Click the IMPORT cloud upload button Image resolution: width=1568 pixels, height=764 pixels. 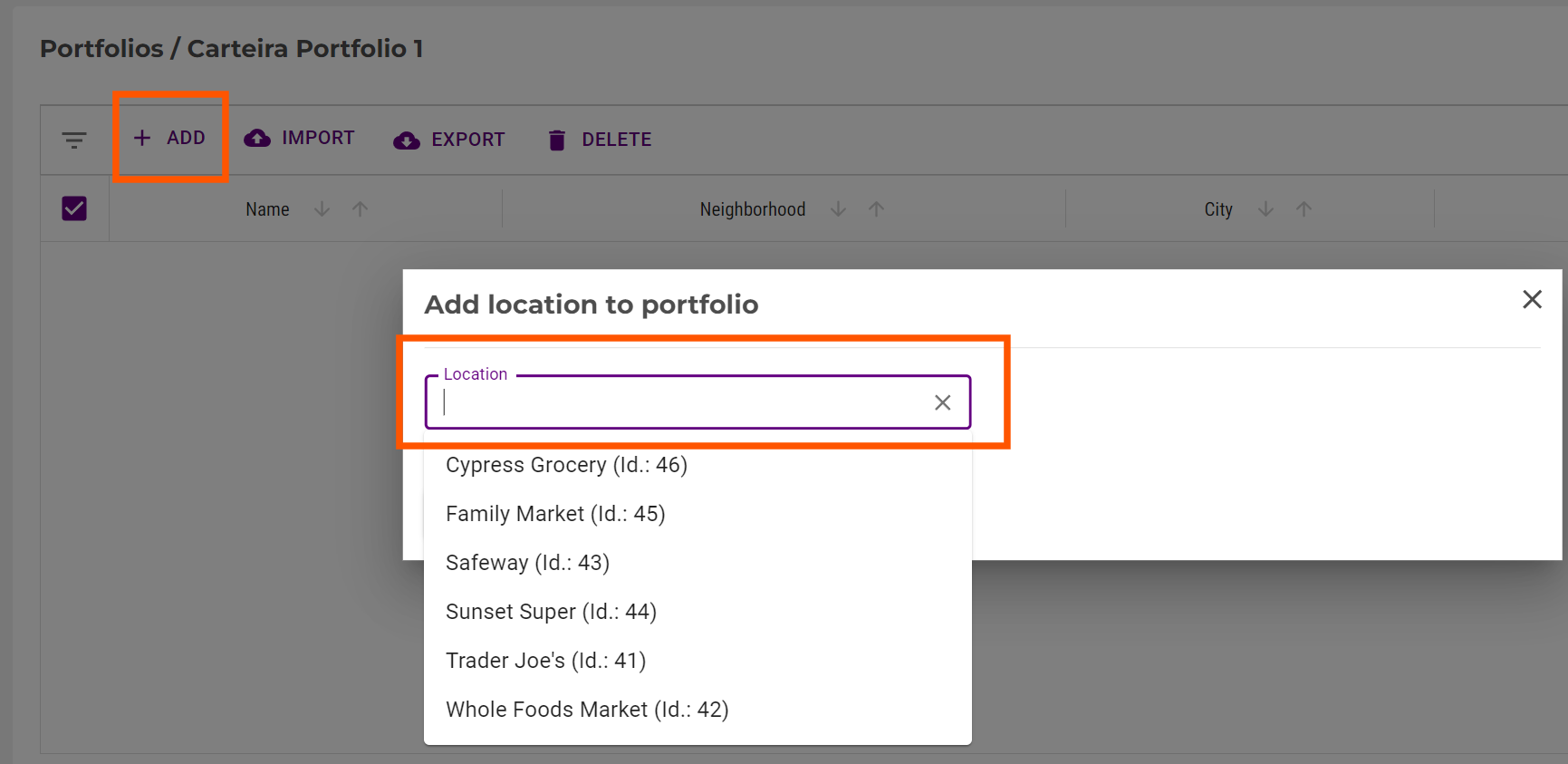coord(300,138)
